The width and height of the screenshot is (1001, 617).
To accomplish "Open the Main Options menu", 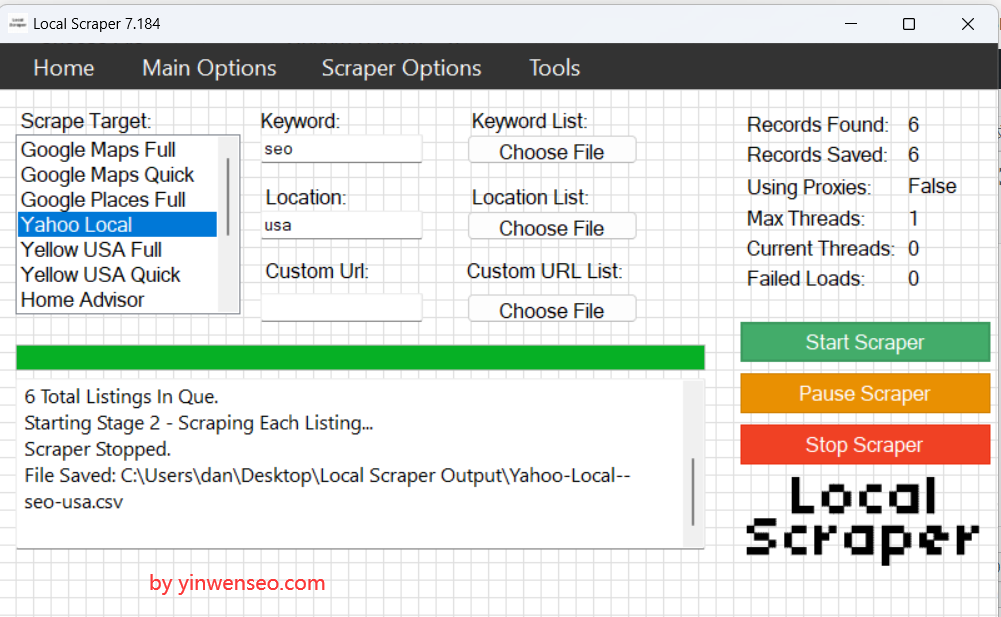I will [209, 68].
